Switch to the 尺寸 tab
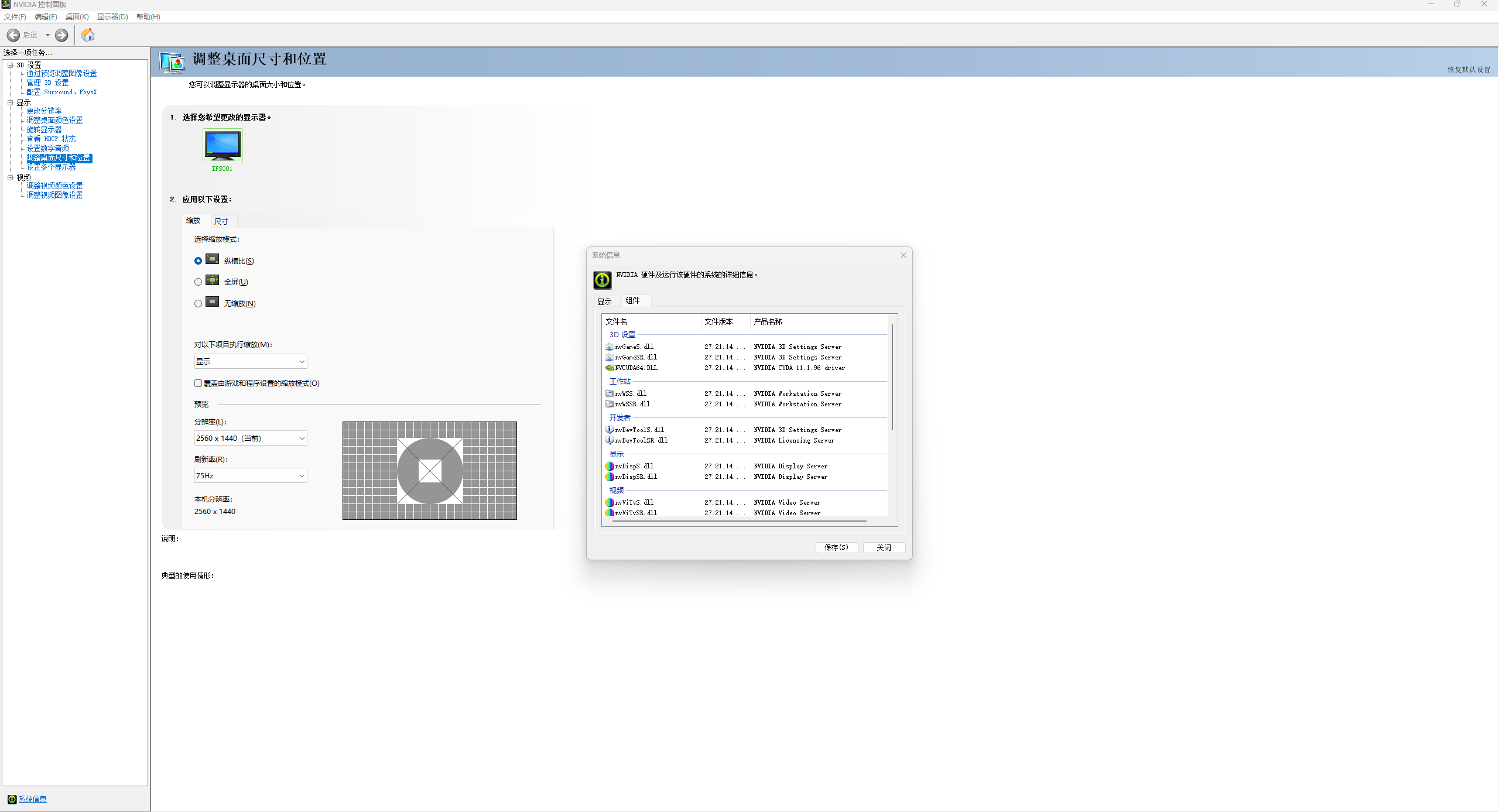This screenshot has height=812, width=1499. tap(221, 221)
